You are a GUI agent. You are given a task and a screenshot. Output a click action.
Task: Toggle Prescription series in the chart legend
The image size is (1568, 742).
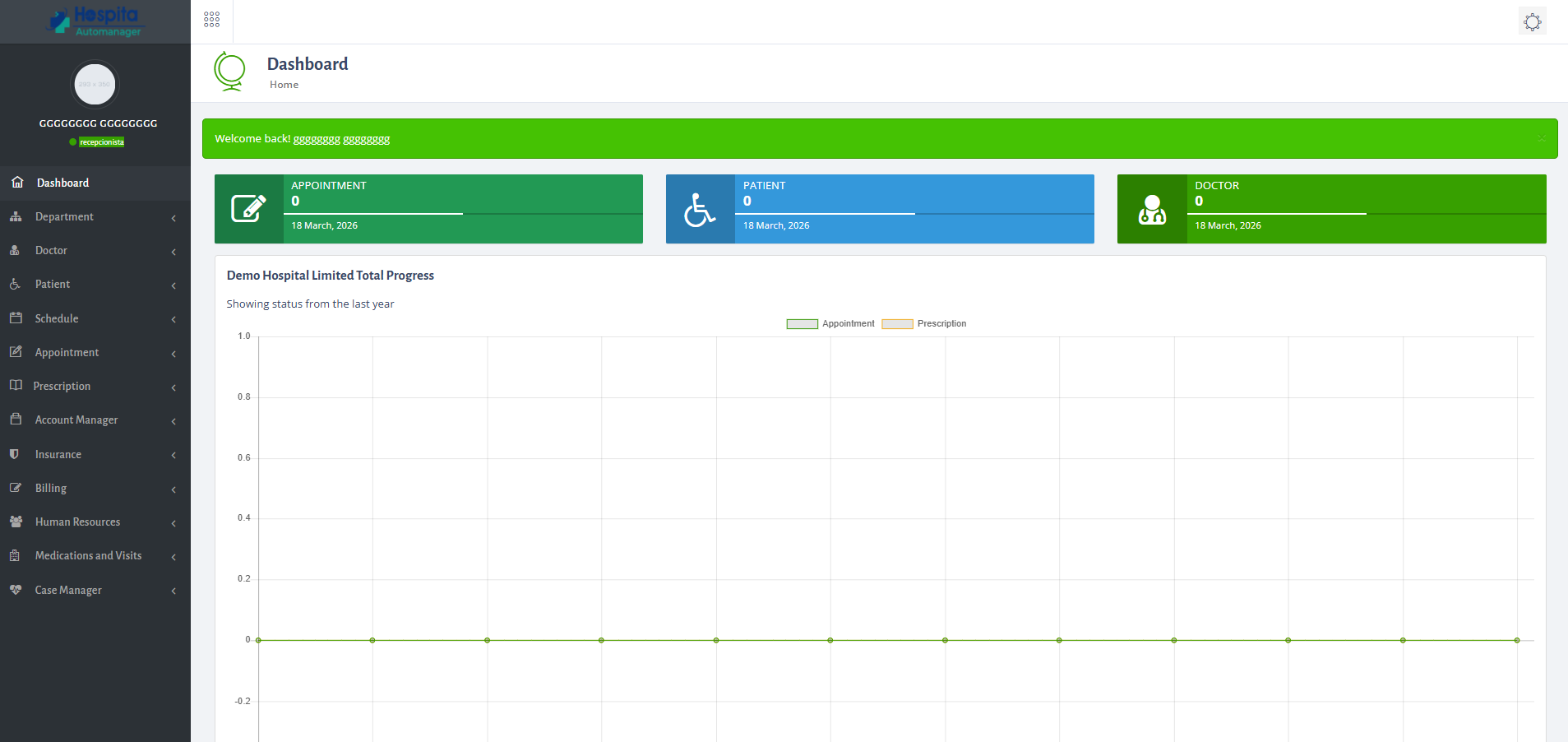(923, 323)
